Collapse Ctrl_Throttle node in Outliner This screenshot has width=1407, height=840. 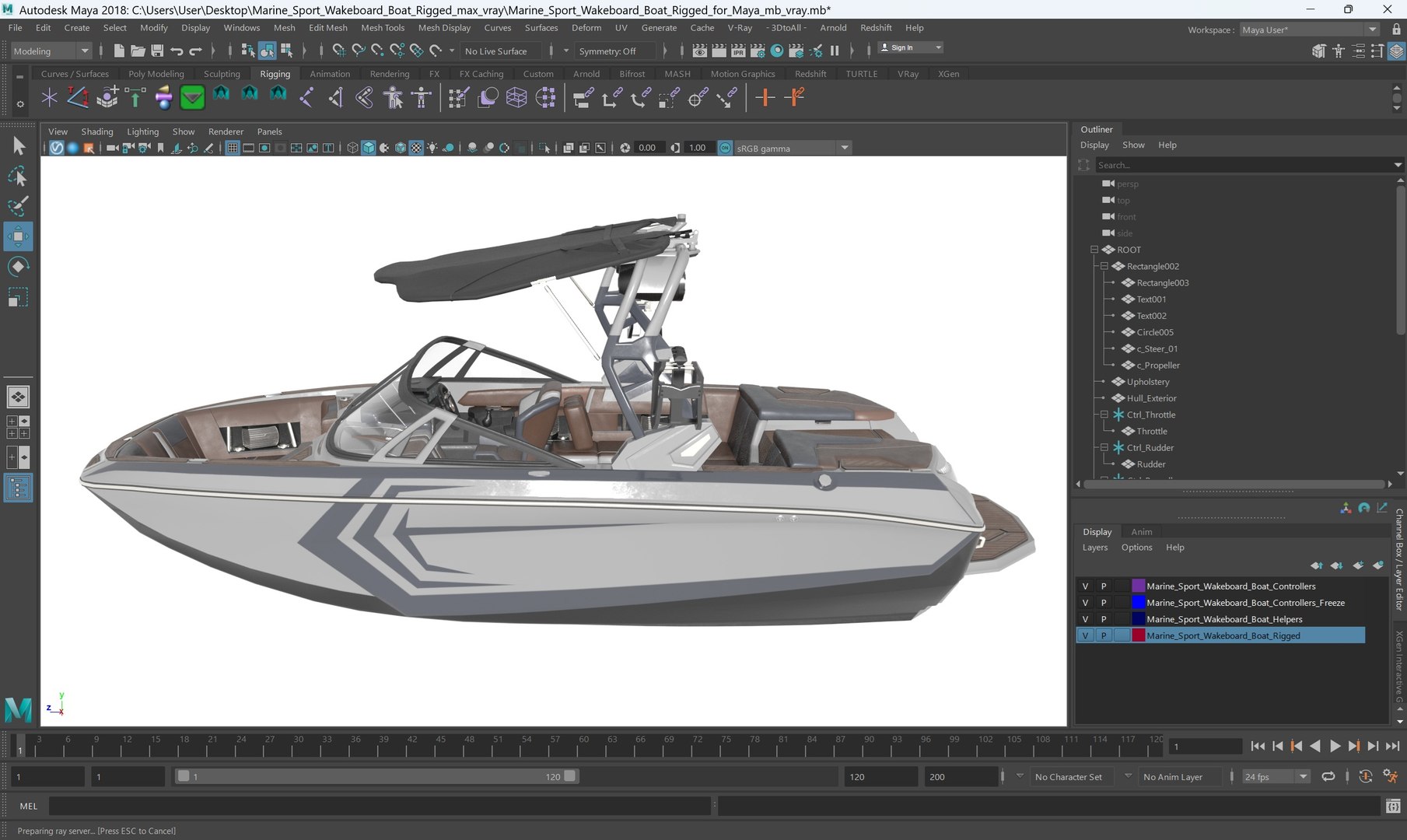tap(1104, 415)
